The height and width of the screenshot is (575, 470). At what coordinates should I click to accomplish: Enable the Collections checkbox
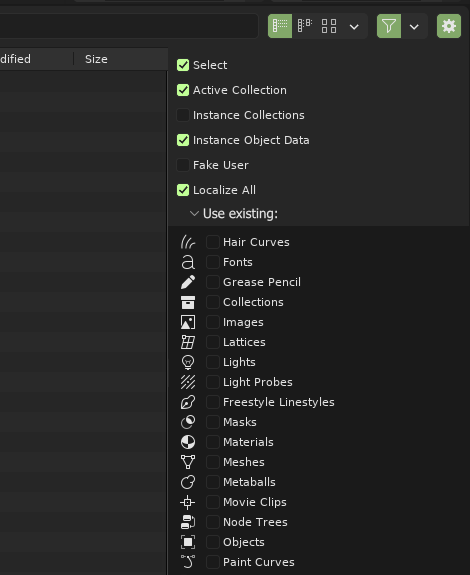coord(213,302)
